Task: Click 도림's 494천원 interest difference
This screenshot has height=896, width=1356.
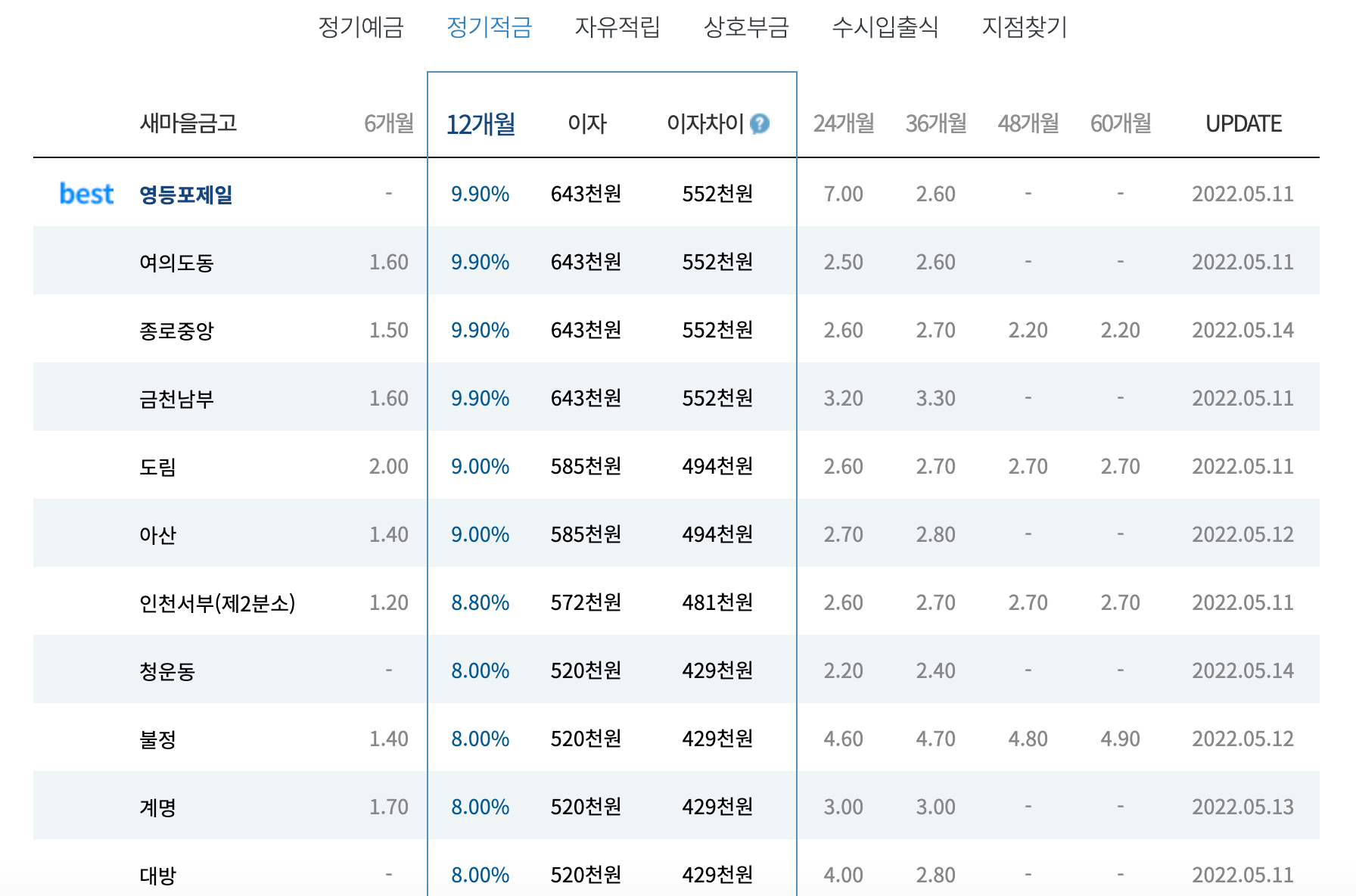Action: tap(718, 466)
